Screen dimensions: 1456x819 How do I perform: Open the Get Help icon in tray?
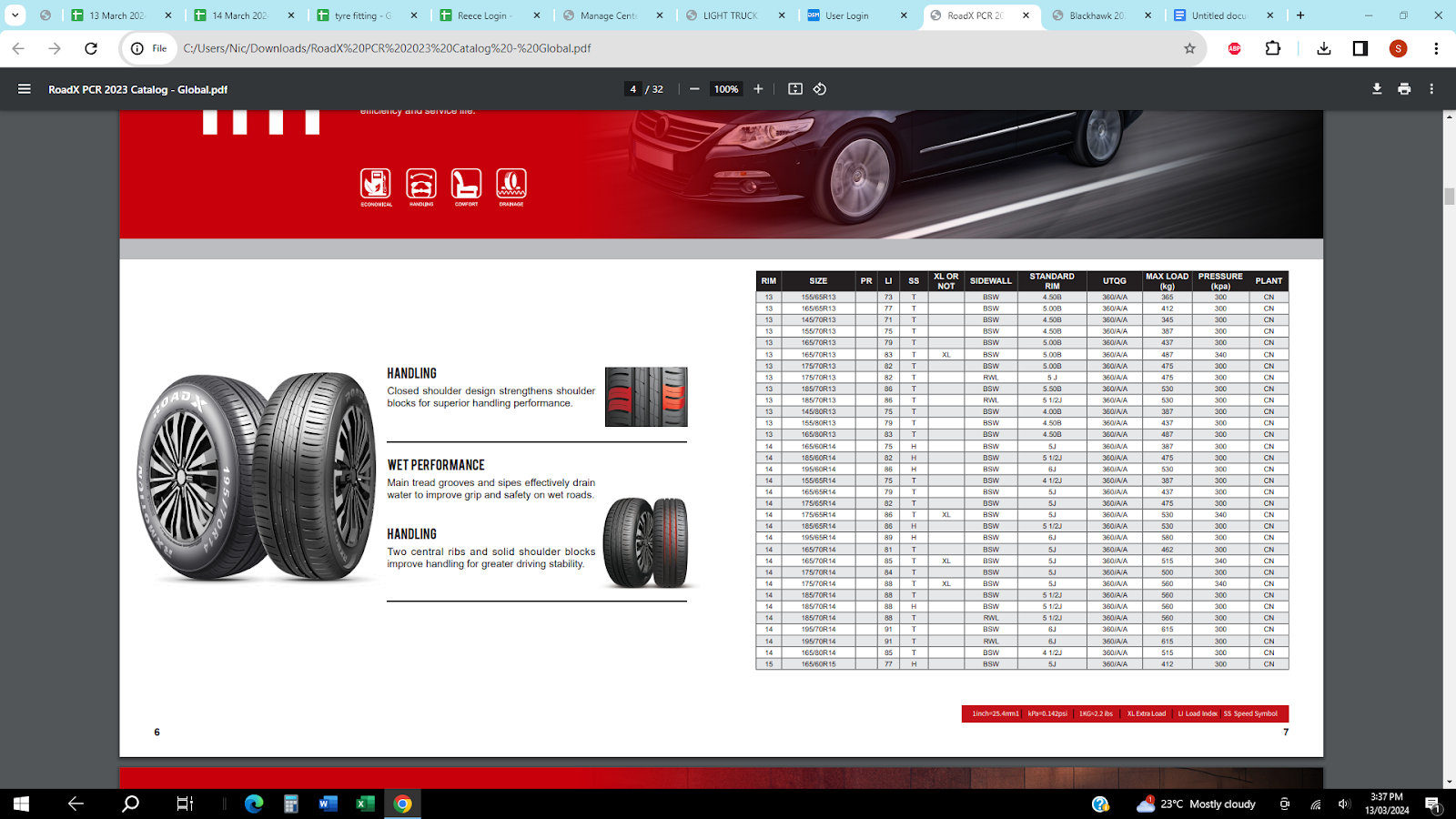coord(1100,804)
